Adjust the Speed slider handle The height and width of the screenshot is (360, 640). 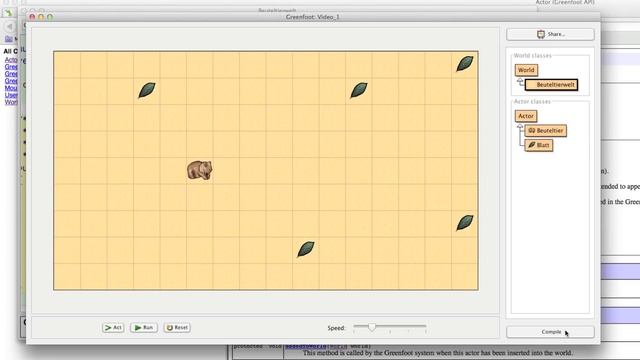(372, 327)
